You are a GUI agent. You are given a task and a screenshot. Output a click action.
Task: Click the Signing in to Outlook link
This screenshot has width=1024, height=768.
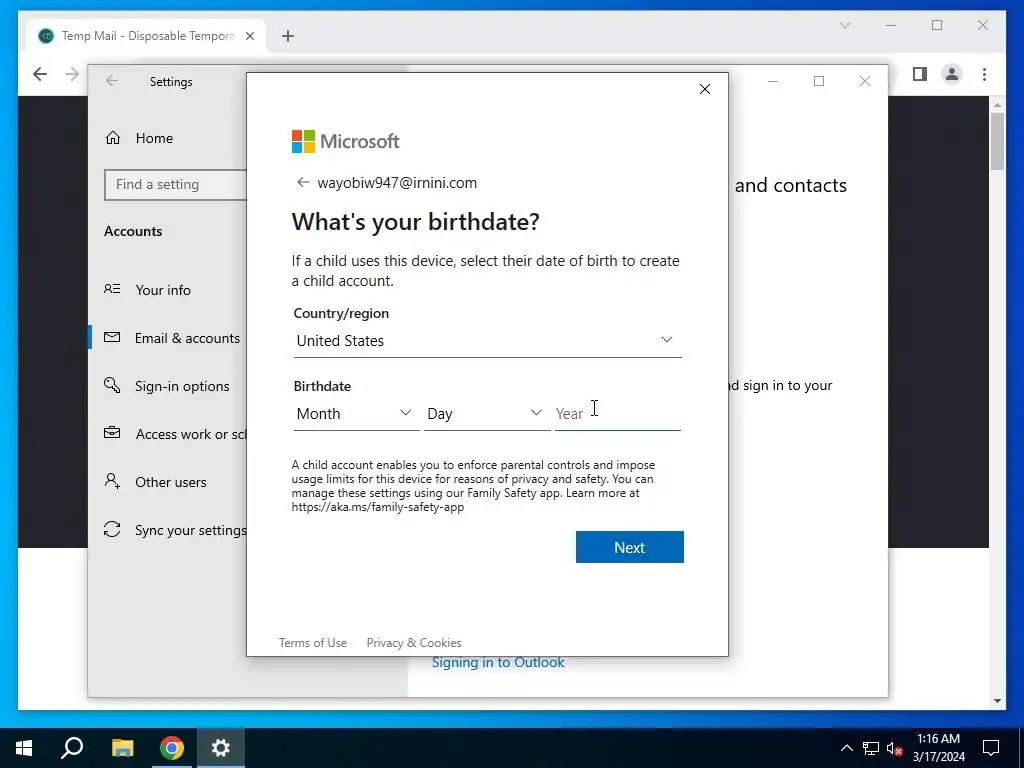tap(498, 662)
